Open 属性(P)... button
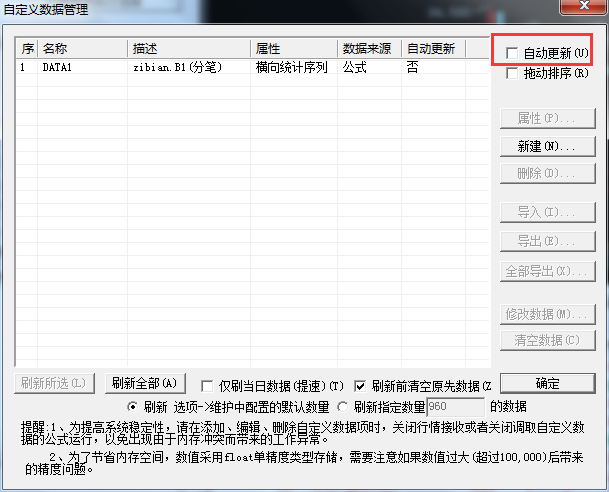This screenshot has width=609, height=492. [x=548, y=118]
